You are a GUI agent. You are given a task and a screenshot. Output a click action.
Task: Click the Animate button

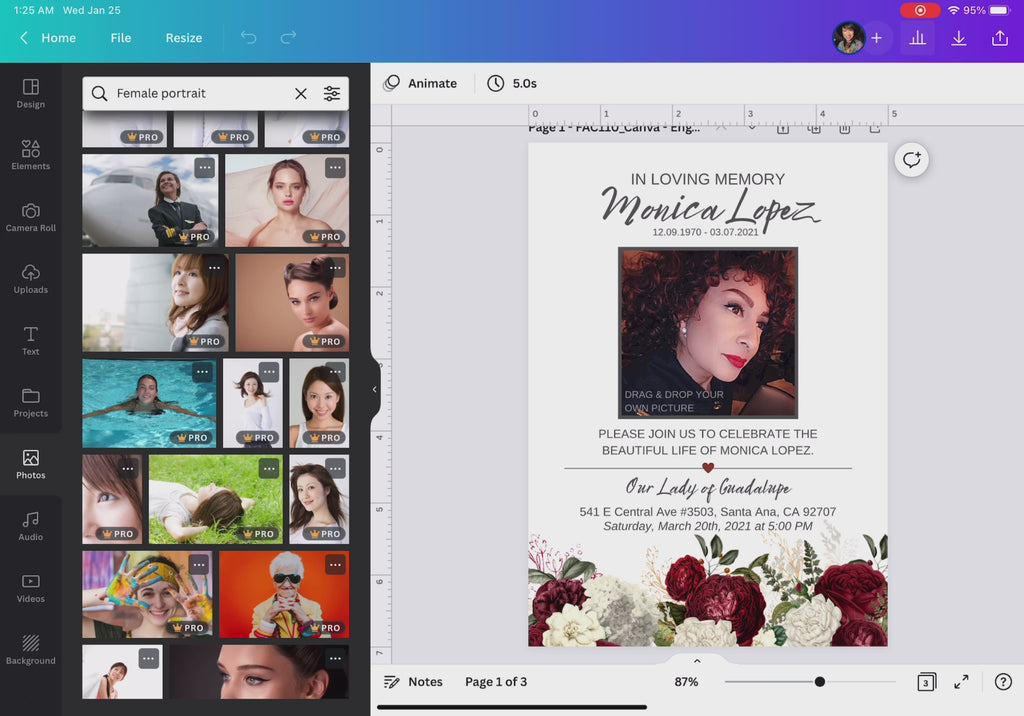point(420,83)
